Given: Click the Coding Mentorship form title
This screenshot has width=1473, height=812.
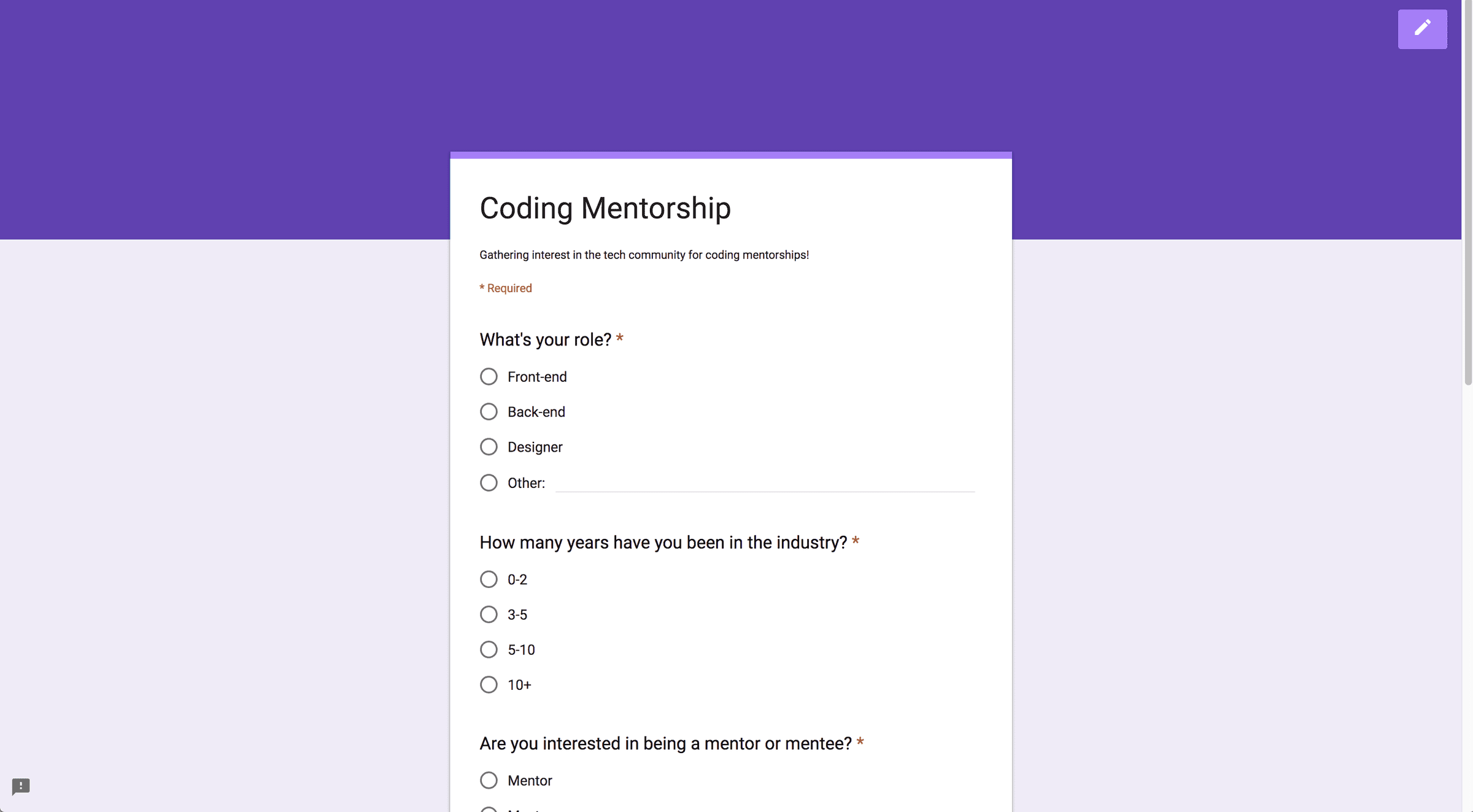Looking at the screenshot, I should click(x=605, y=208).
